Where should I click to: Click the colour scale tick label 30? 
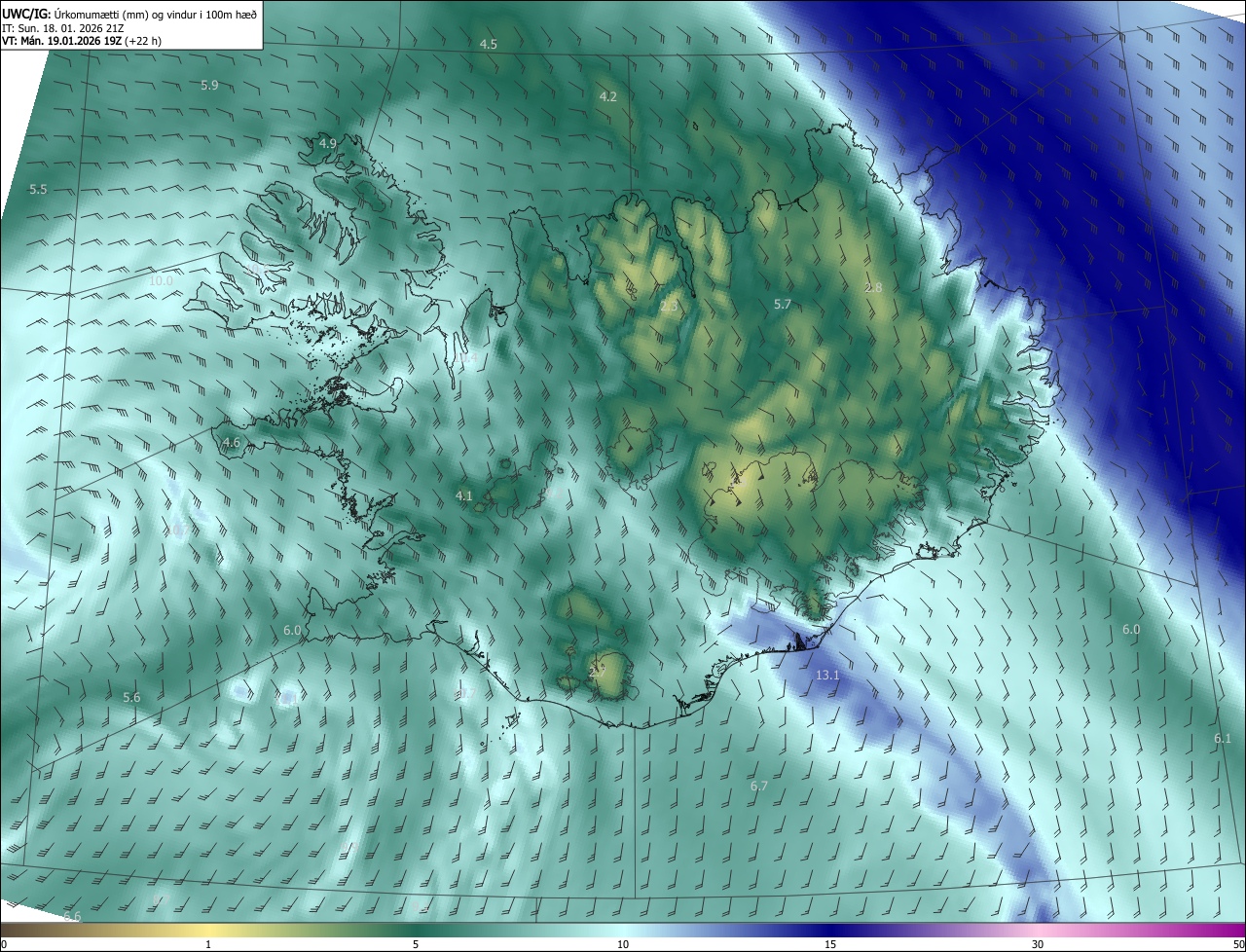[1038, 945]
